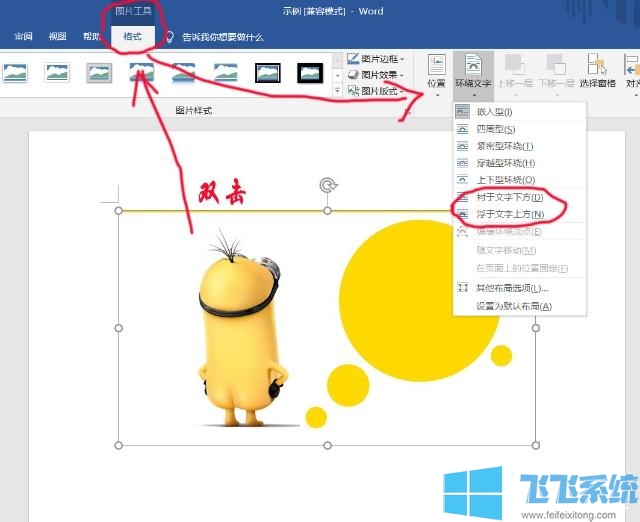The image size is (640, 522).
Task: Expand 图片效果 (Picture Effects) dropdown
Action: coord(379,75)
